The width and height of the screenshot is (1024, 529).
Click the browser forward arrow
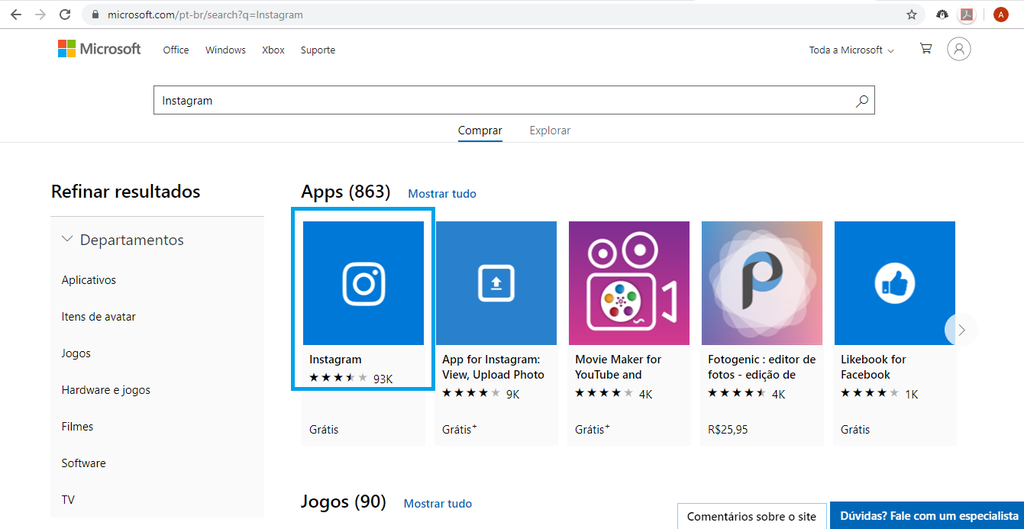click(x=40, y=14)
